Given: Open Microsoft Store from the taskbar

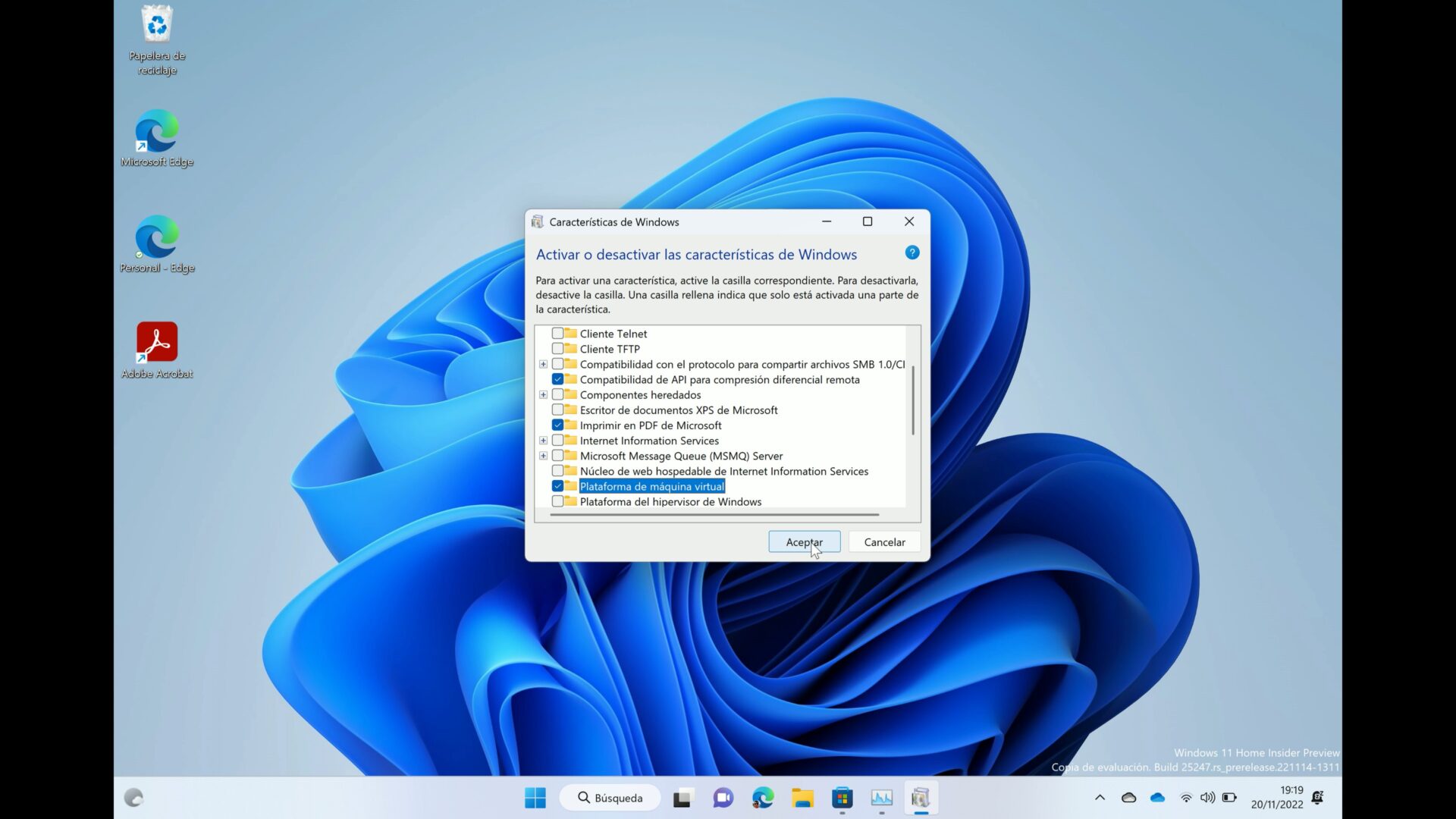Looking at the screenshot, I should point(843,798).
